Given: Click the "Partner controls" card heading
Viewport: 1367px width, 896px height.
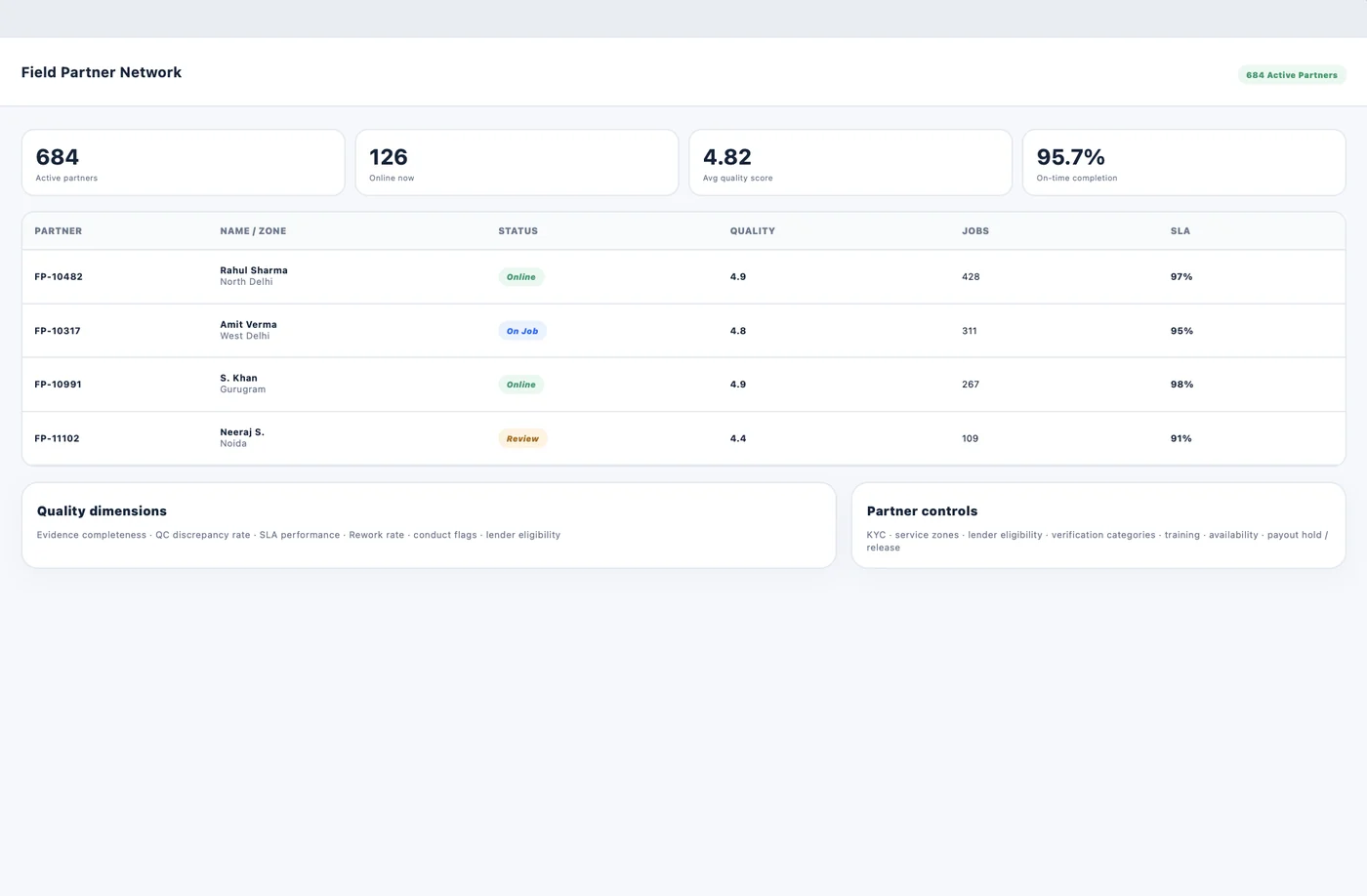Looking at the screenshot, I should [922, 511].
